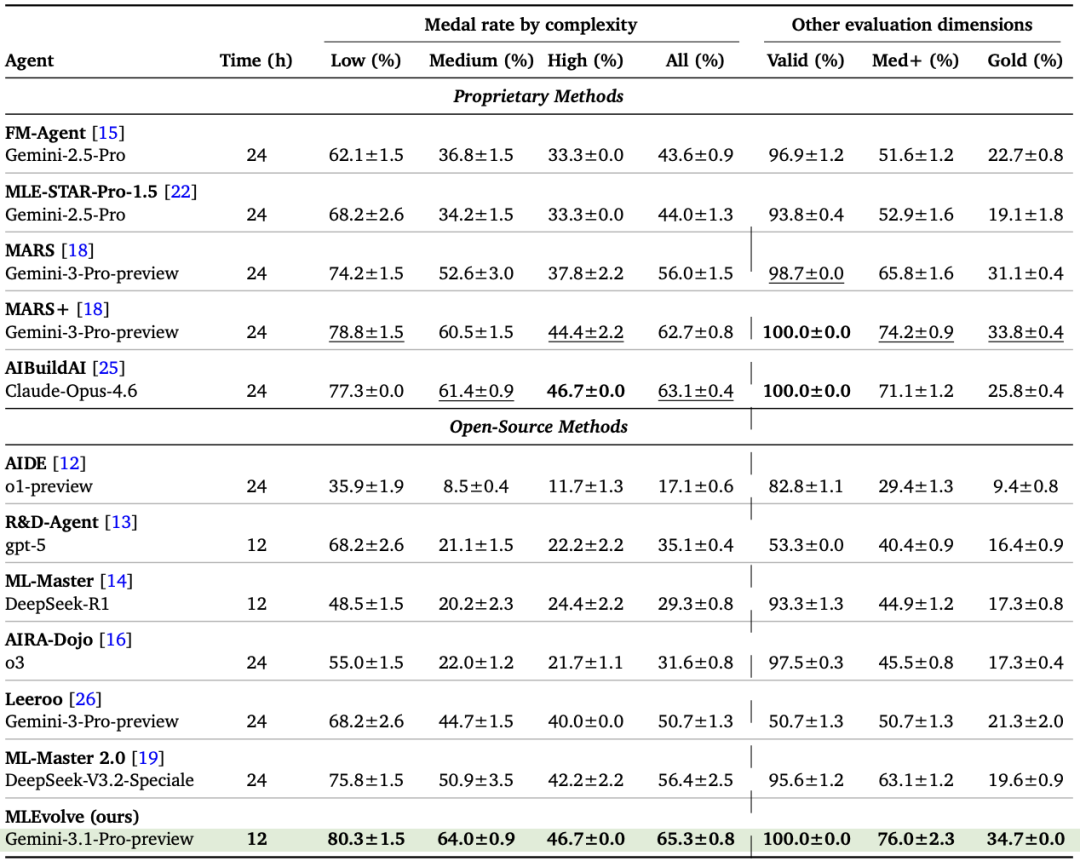Click the Med+ (%) column header
Screen dimensions: 1080x867
[x=915, y=61]
